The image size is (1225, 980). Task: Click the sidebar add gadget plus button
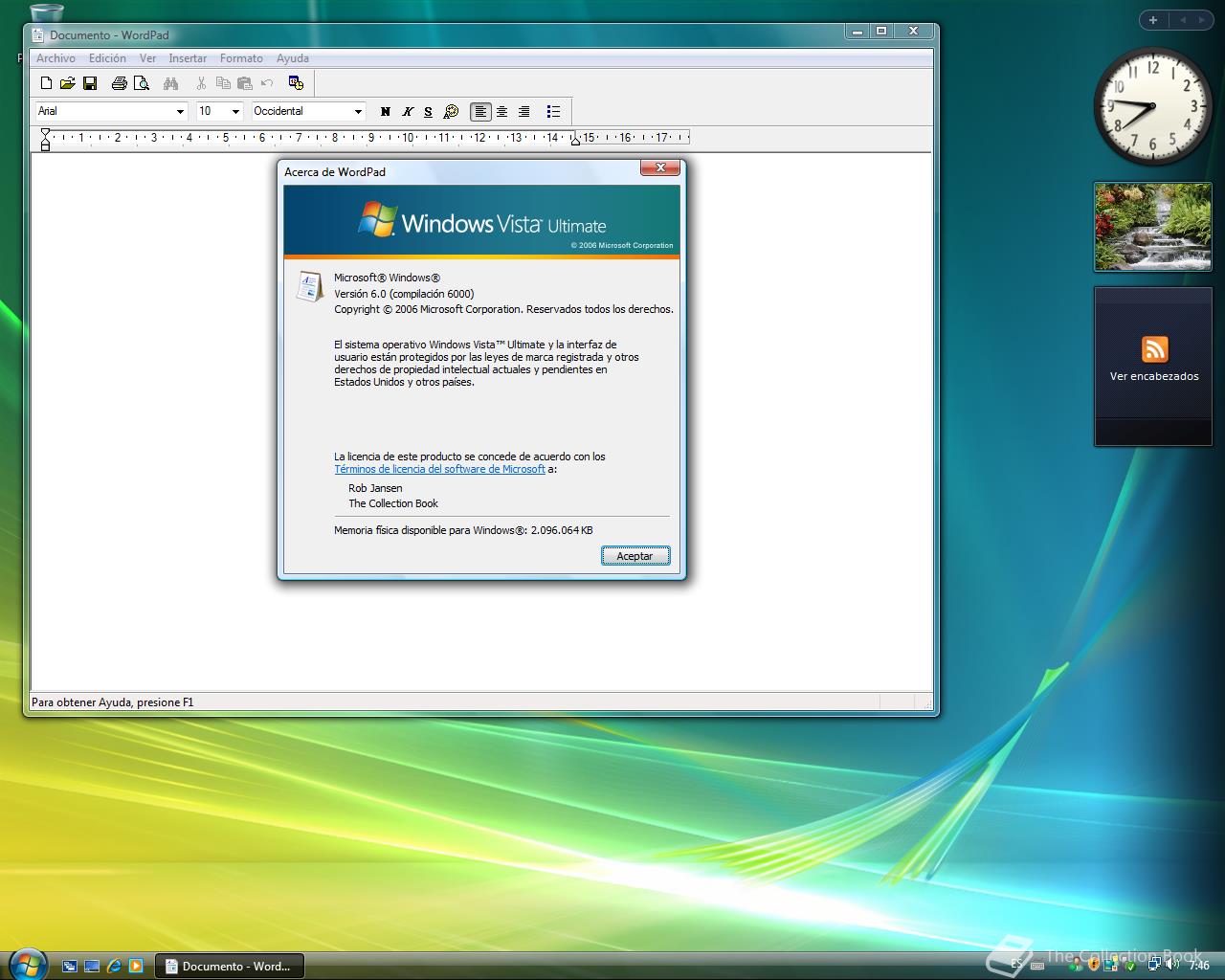(x=1153, y=19)
